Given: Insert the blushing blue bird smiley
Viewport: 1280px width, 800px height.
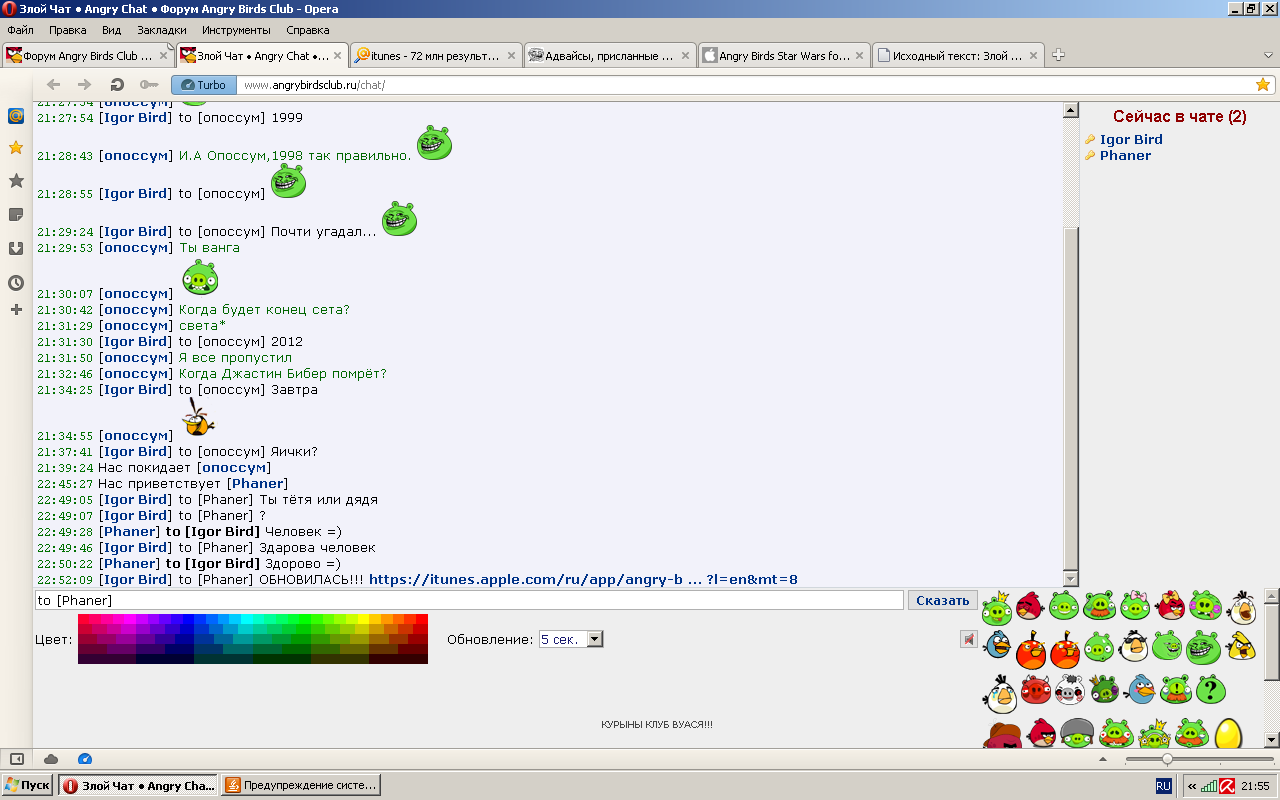Looking at the screenshot, I should pyautogui.click(x=1140, y=689).
